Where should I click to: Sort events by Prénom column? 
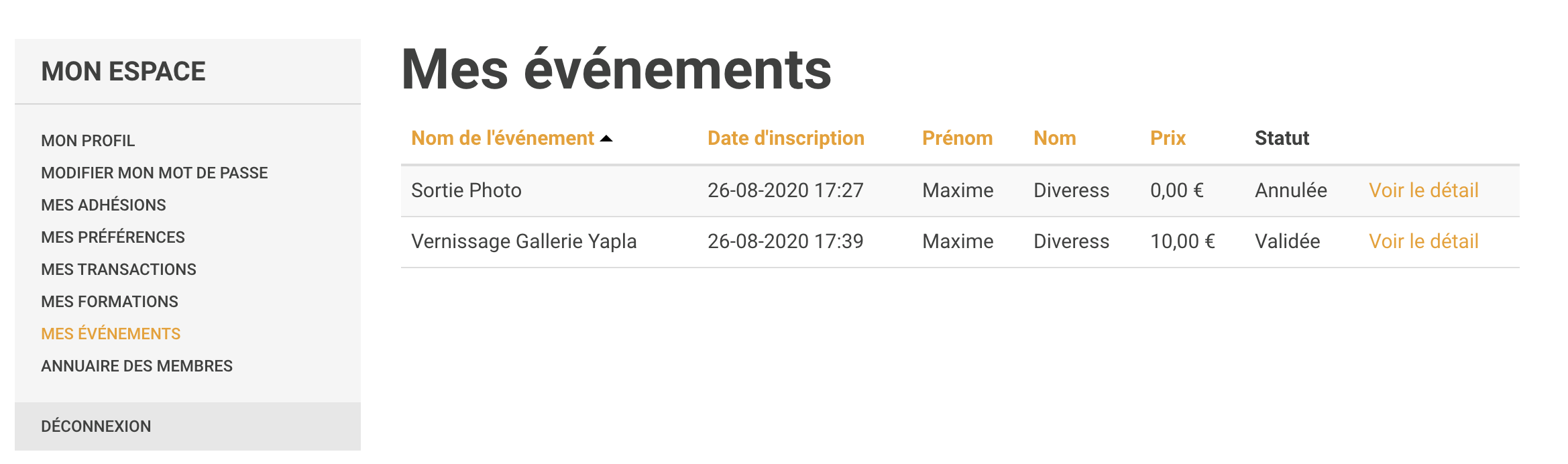[957, 139]
